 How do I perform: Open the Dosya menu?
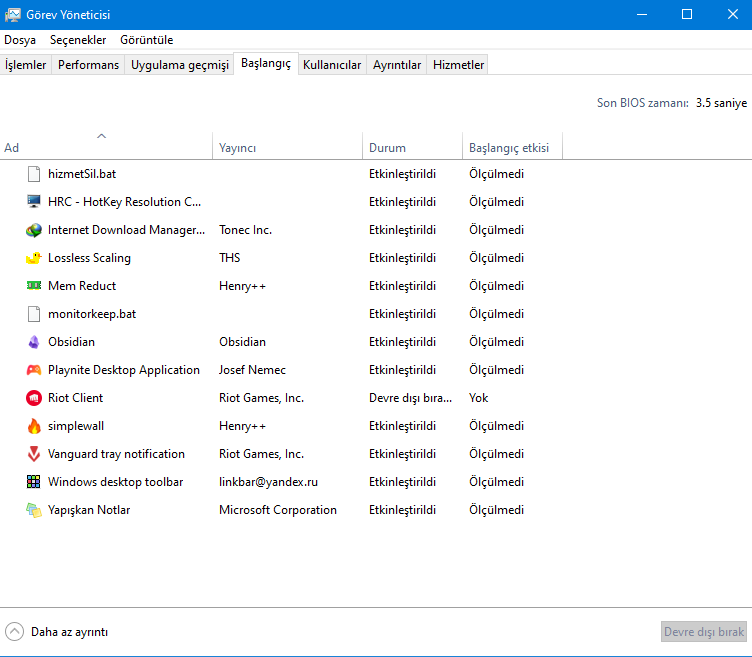(20, 40)
